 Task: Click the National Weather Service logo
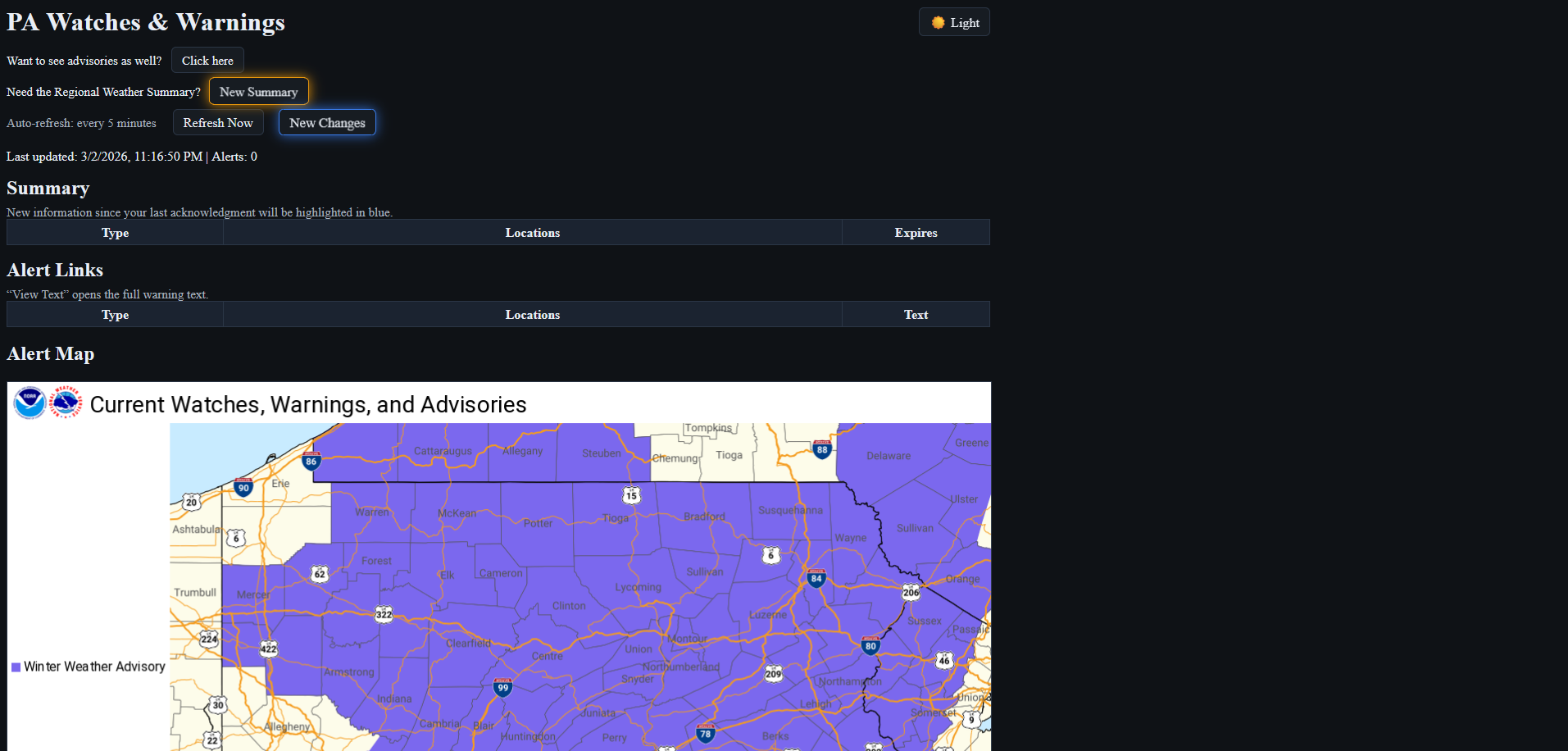[66, 403]
